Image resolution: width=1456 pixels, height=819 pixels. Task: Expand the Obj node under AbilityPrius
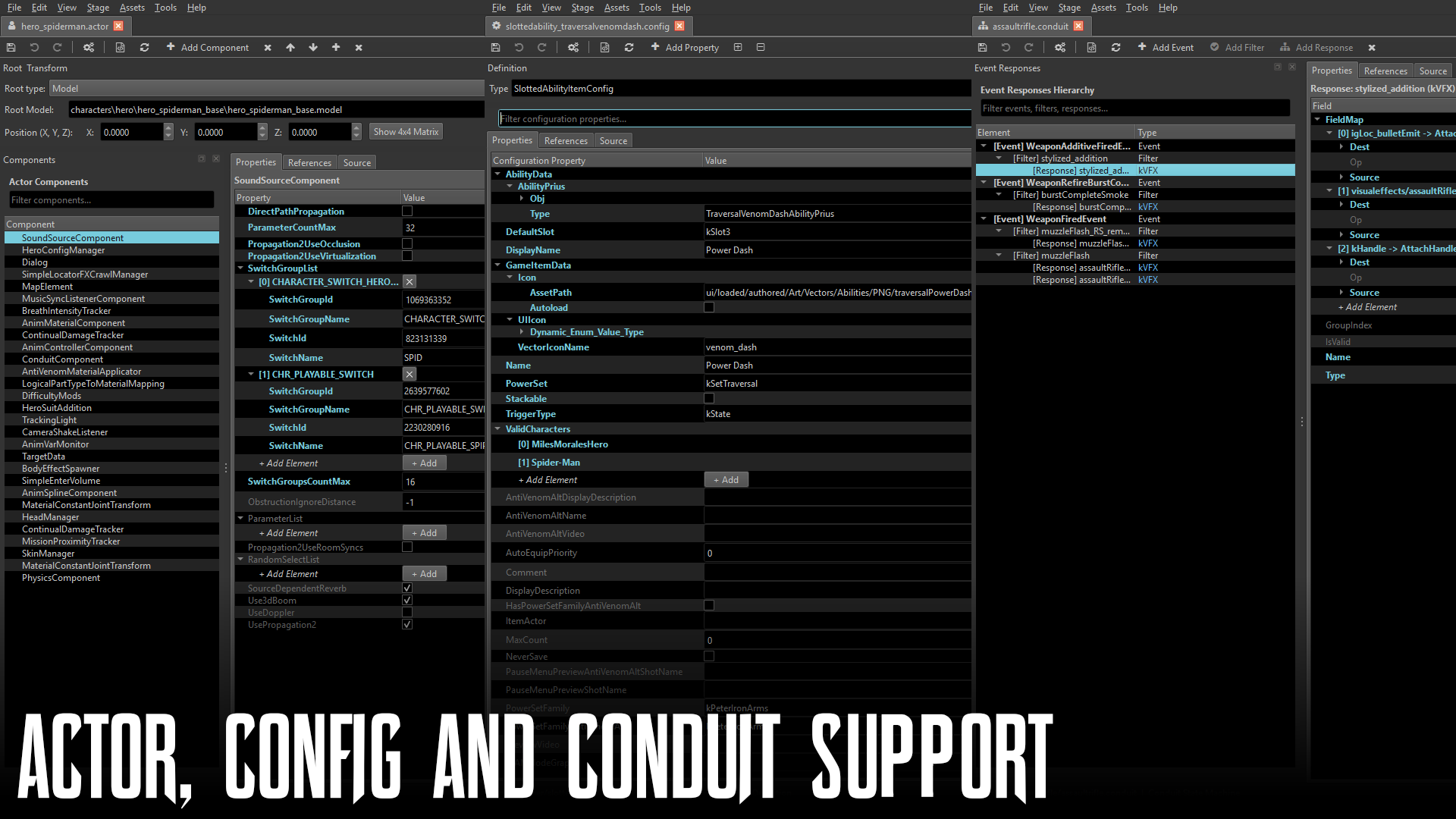tap(522, 199)
